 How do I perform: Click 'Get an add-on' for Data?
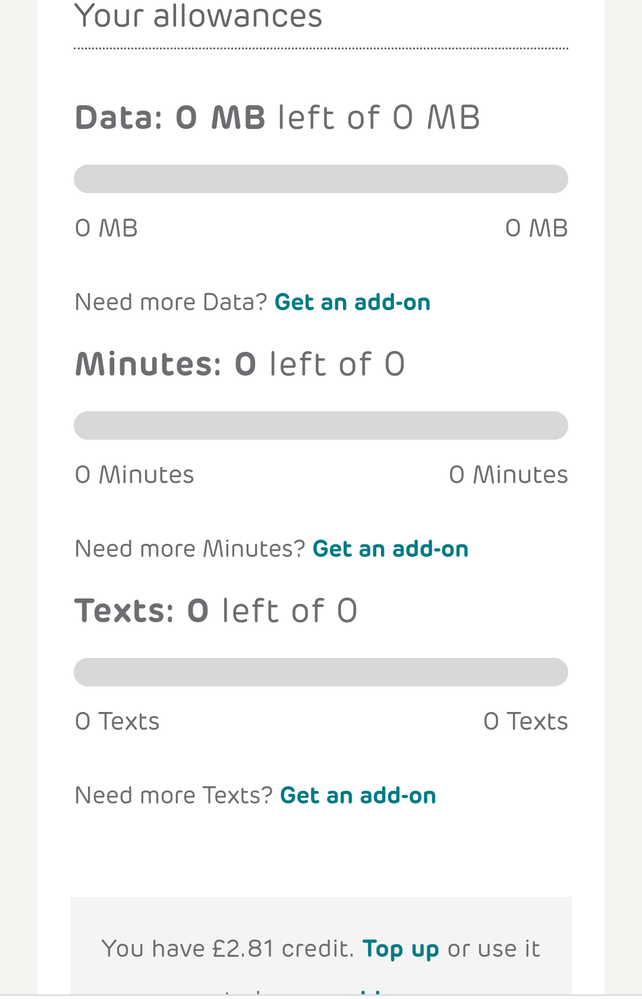(x=353, y=301)
